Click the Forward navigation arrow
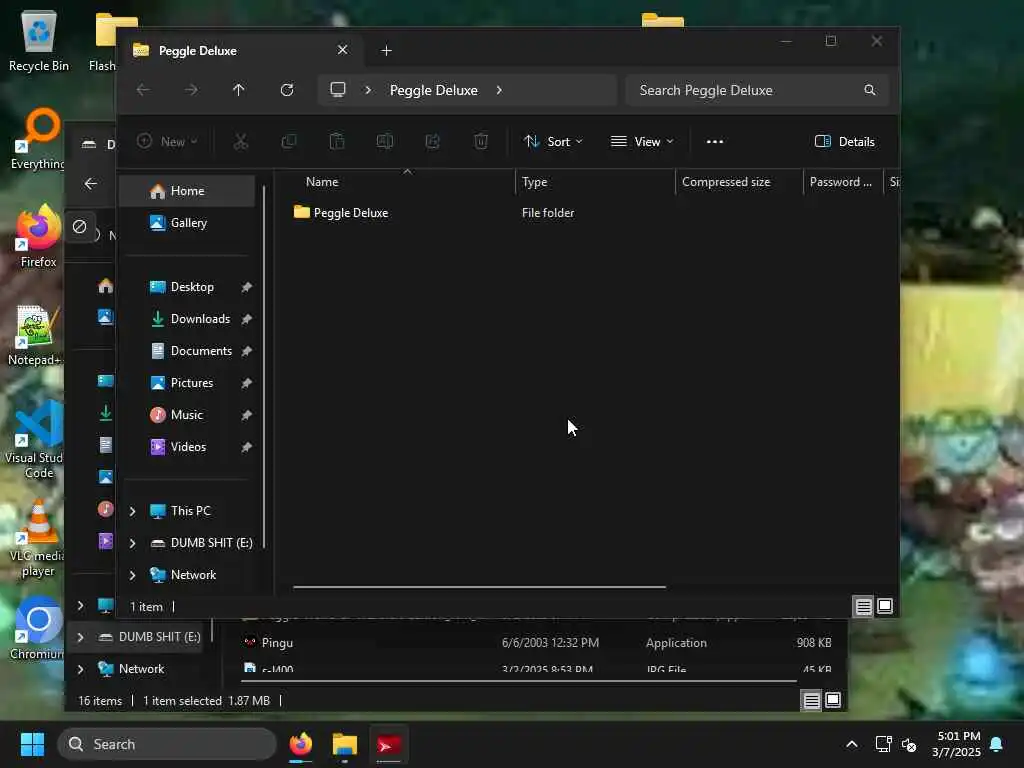 click(x=191, y=90)
